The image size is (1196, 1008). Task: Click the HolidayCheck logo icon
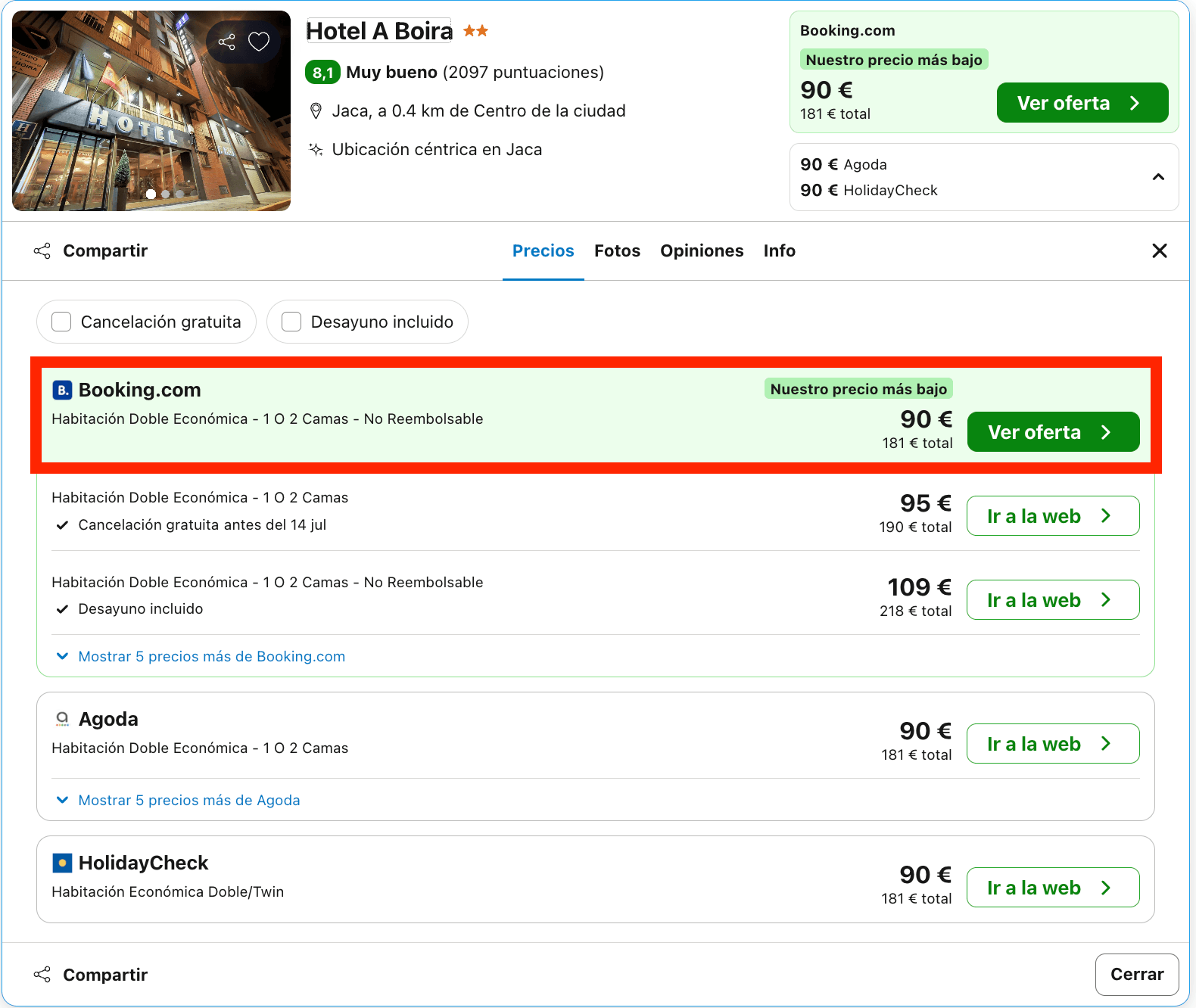pos(62,863)
